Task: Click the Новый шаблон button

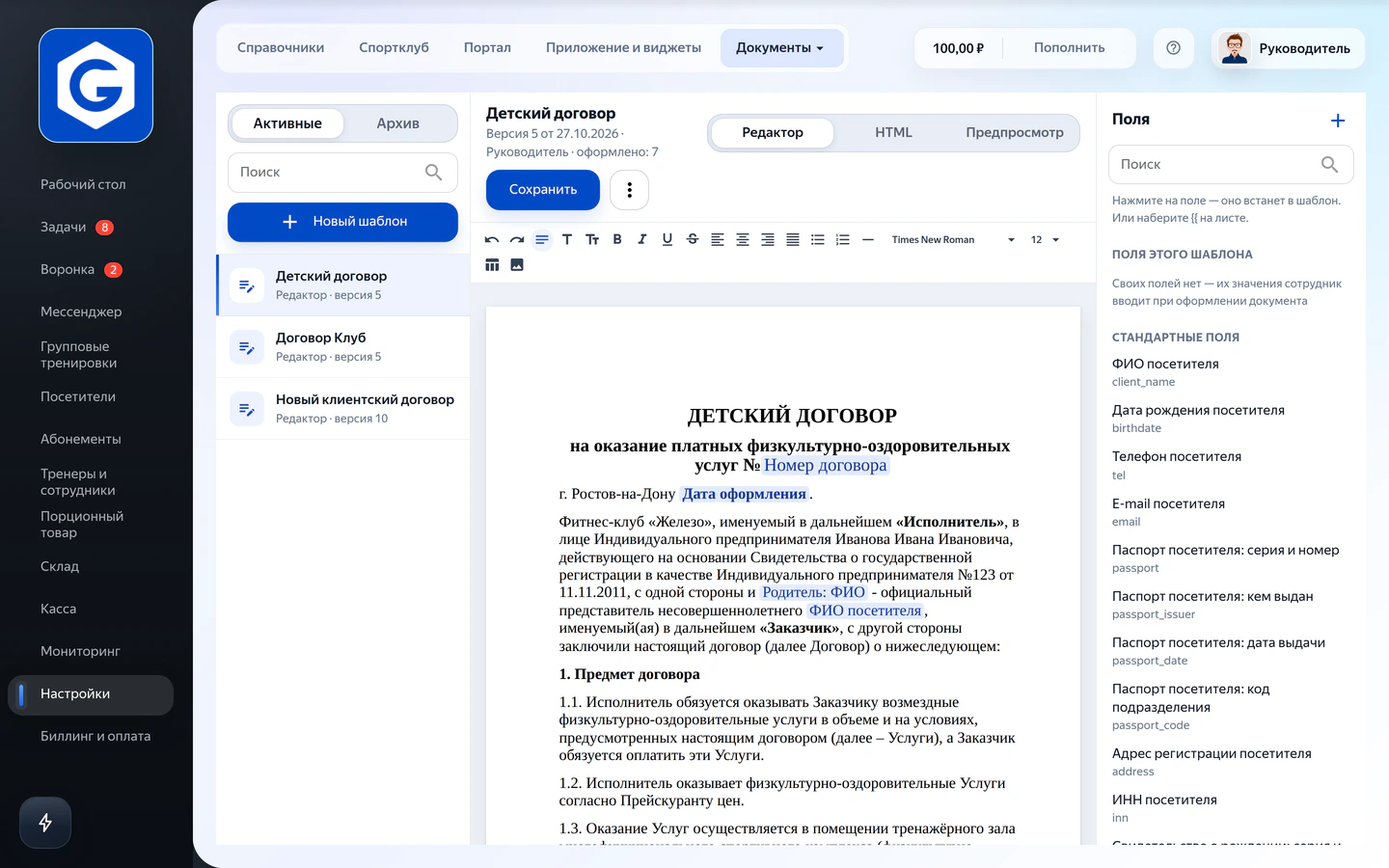Action: pos(342,222)
